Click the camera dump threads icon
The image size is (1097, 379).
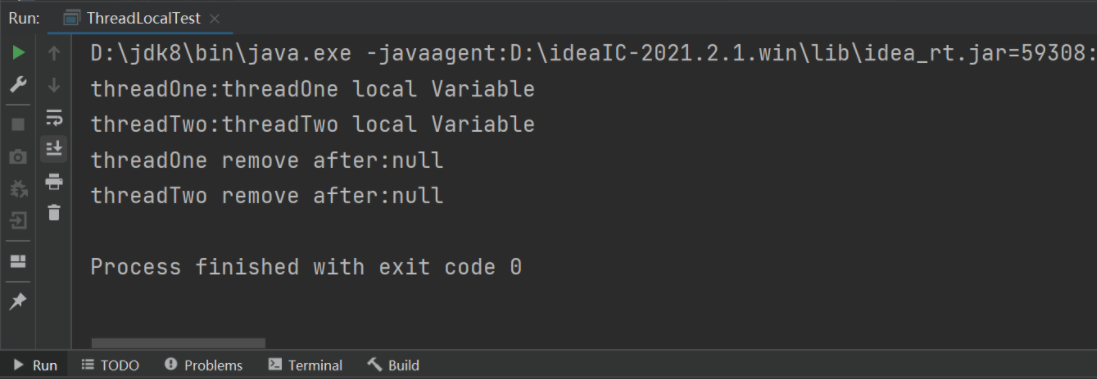pyautogui.click(x=18, y=157)
